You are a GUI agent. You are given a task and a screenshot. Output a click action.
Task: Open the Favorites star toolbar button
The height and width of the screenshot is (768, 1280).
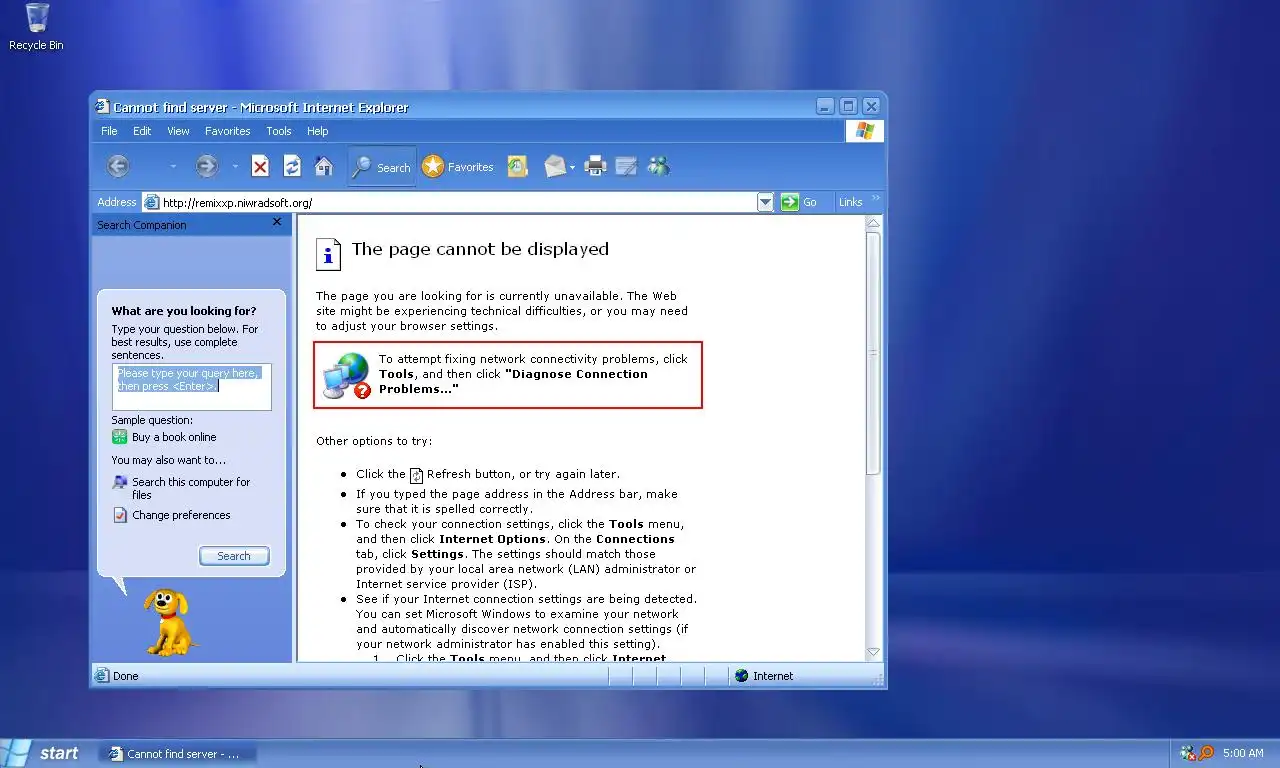pyautogui.click(x=458, y=167)
